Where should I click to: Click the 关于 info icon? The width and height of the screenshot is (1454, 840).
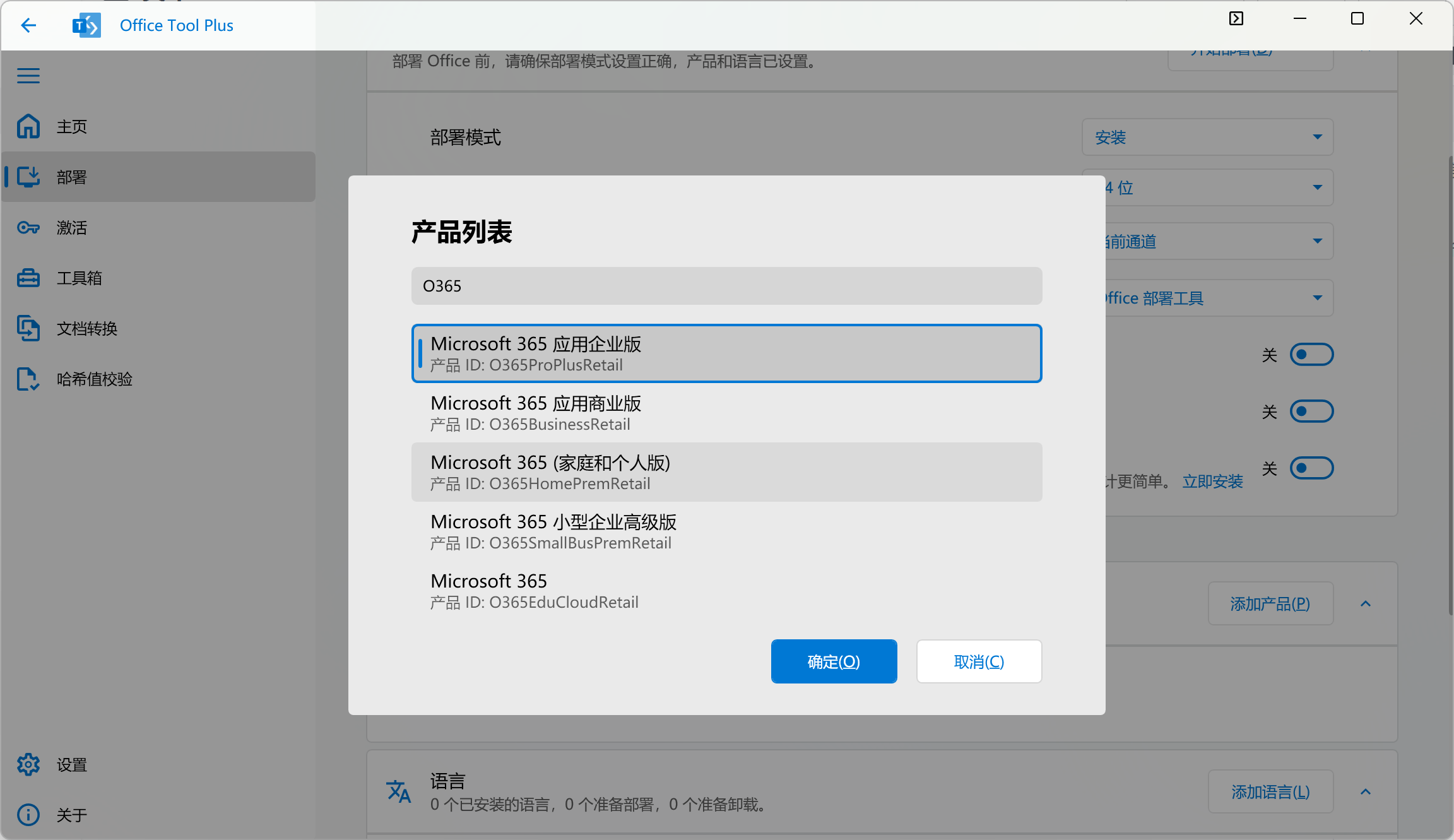[x=28, y=815]
